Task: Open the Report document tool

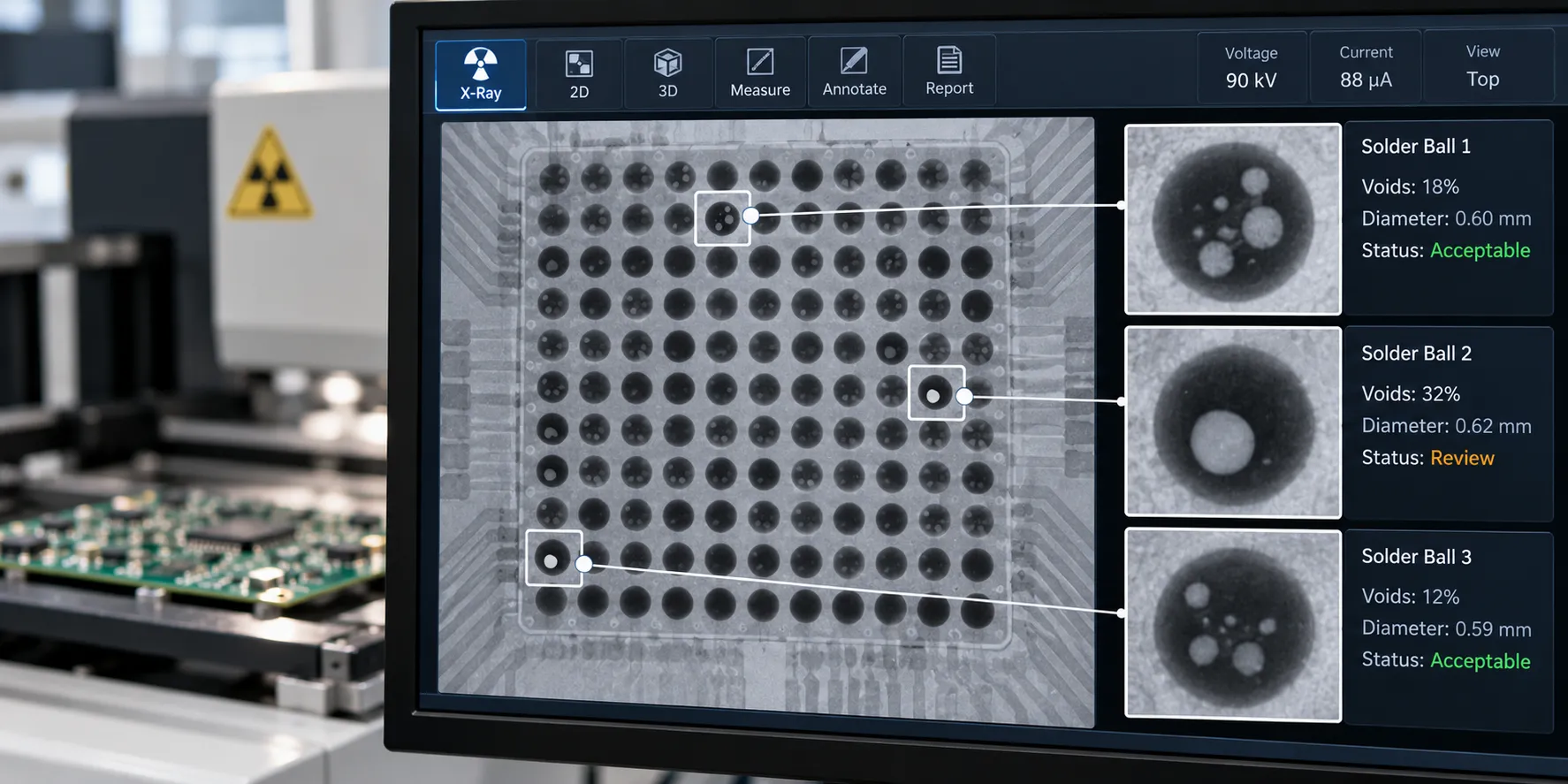Action: coord(949,71)
